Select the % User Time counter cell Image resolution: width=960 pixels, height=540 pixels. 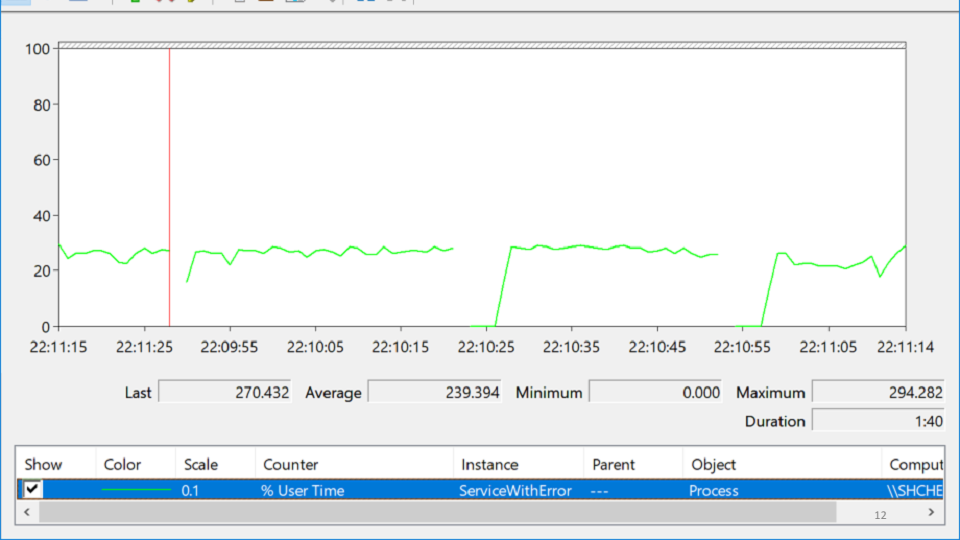tap(302, 490)
